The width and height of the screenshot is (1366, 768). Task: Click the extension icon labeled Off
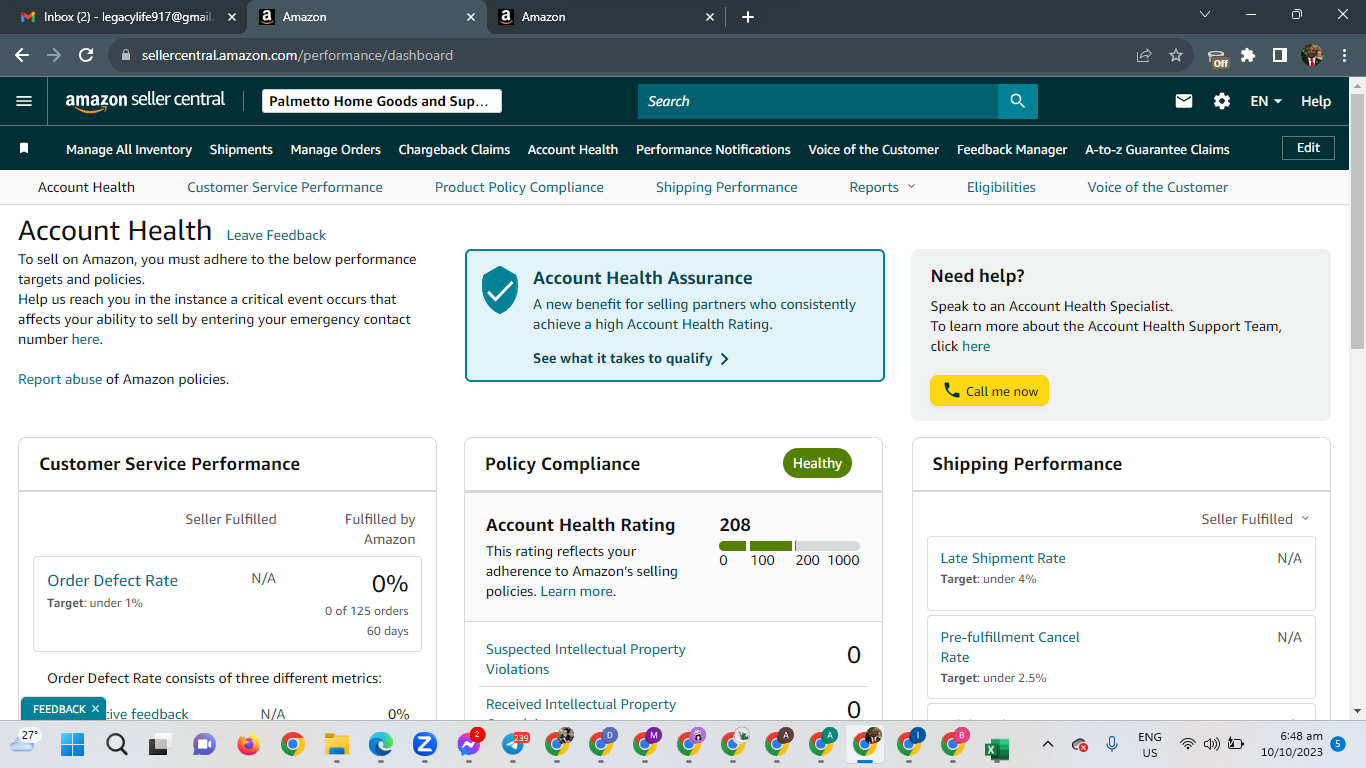pyautogui.click(x=1217, y=57)
